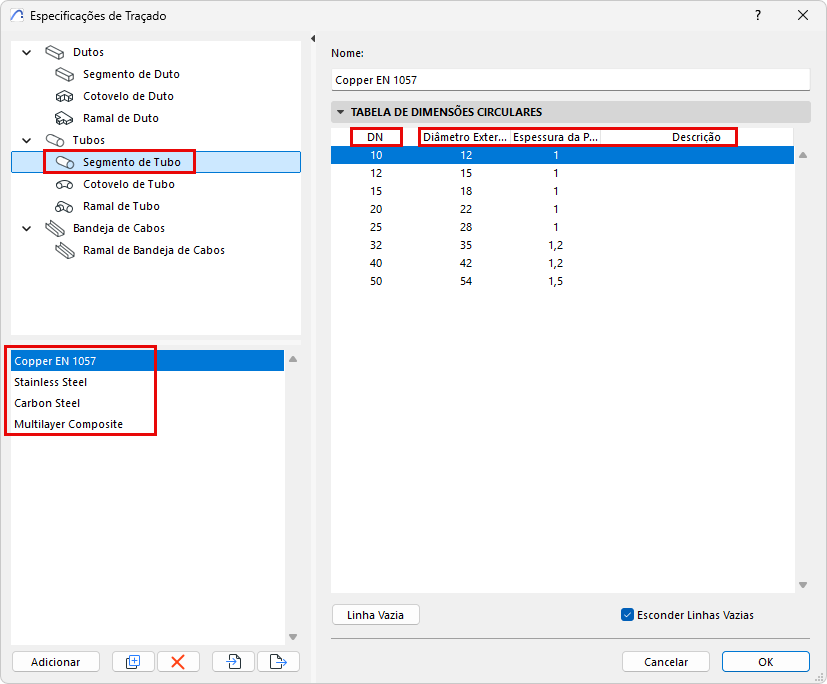
Task: Select the table row with DN 25
Action: pyautogui.click(x=562, y=227)
